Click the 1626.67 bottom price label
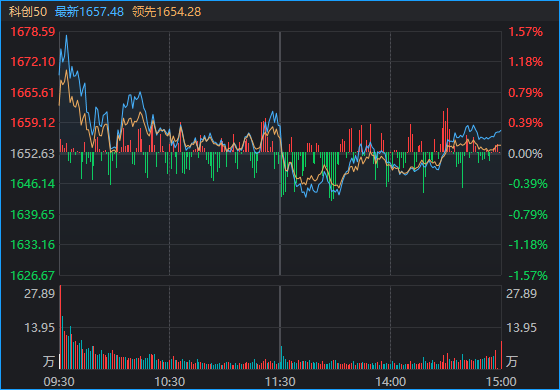The width and height of the screenshot is (560, 390). 33,275
